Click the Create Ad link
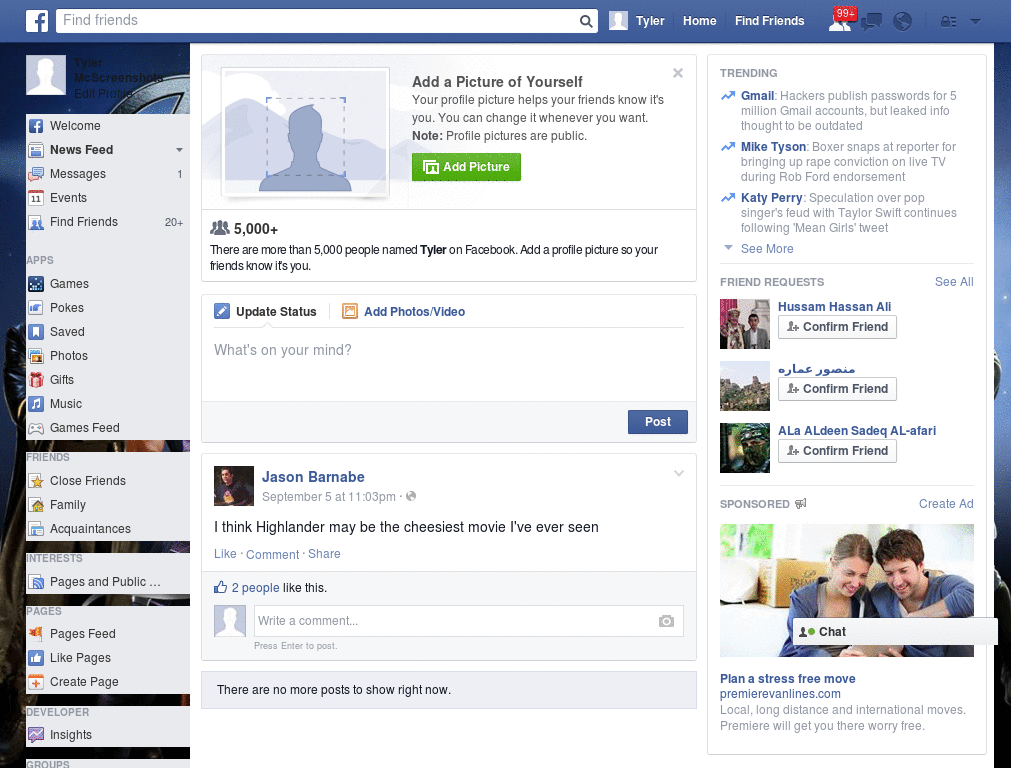This screenshot has width=1024, height=768. click(946, 504)
